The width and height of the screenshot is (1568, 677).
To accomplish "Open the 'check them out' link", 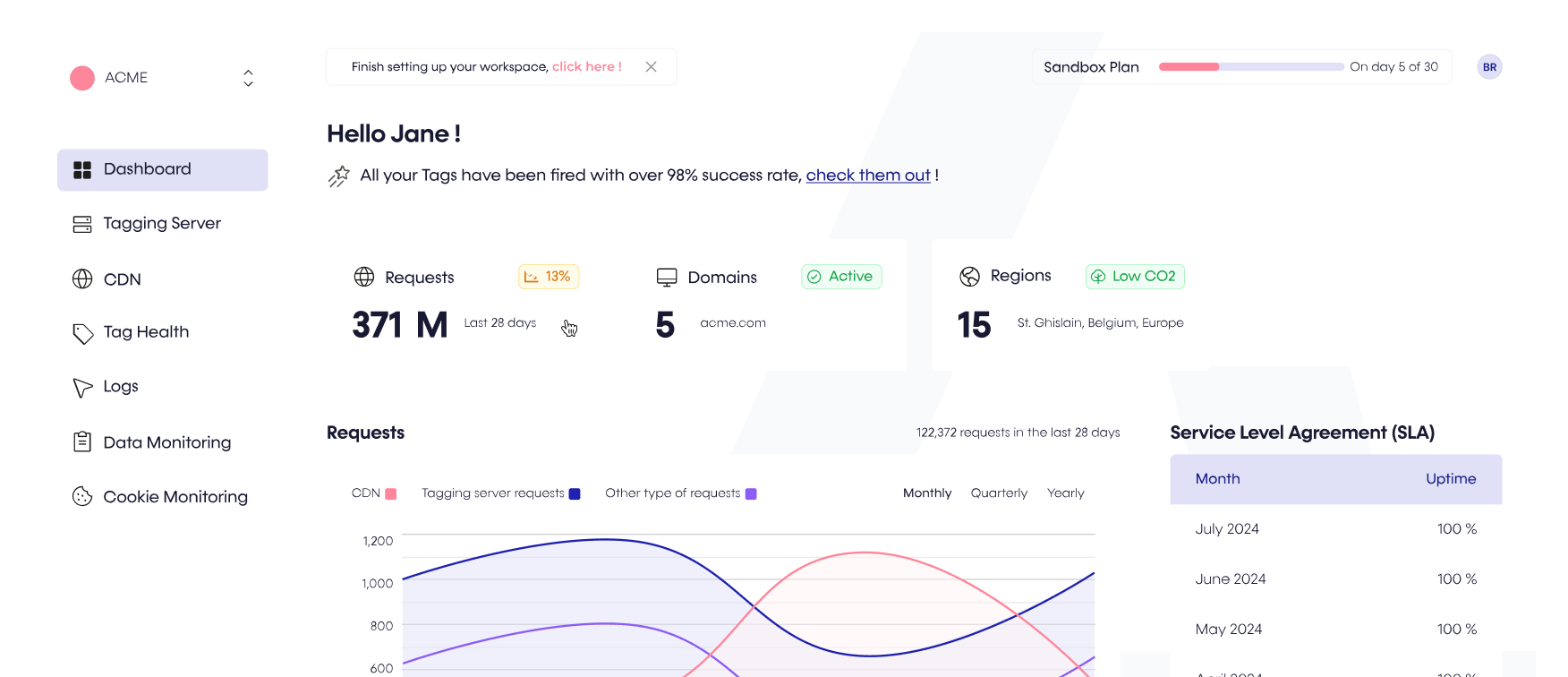I will click(x=868, y=176).
